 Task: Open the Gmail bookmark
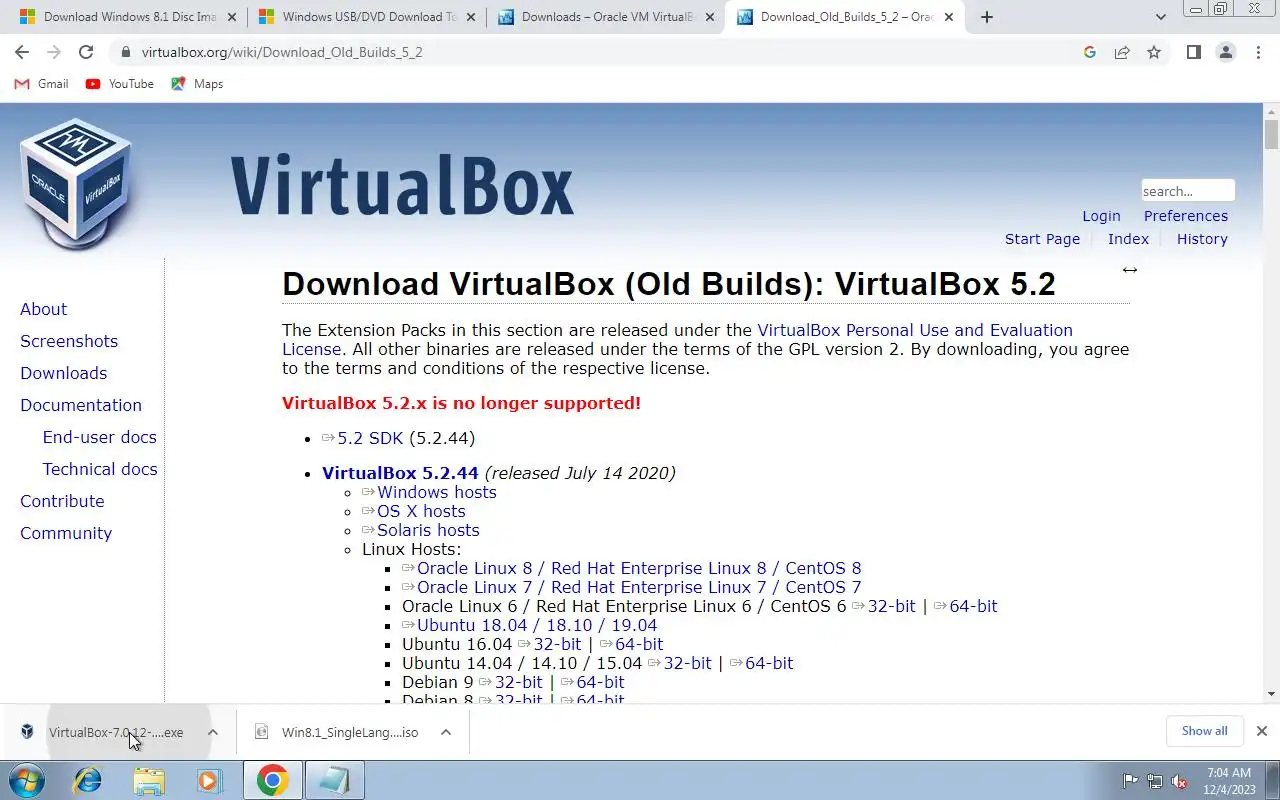click(42, 84)
